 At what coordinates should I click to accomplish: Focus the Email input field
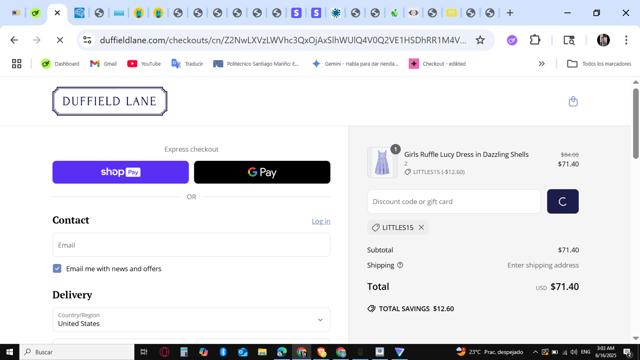191,245
